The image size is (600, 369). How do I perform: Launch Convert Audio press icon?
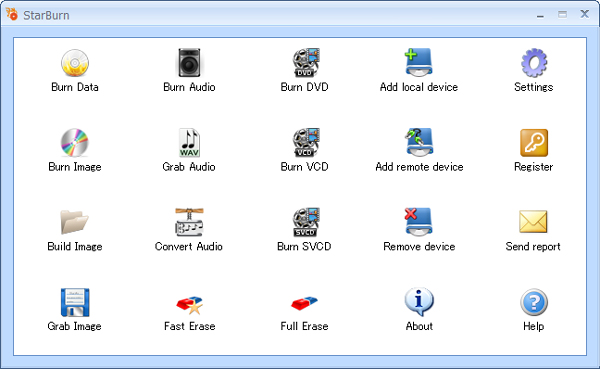(189, 222)
